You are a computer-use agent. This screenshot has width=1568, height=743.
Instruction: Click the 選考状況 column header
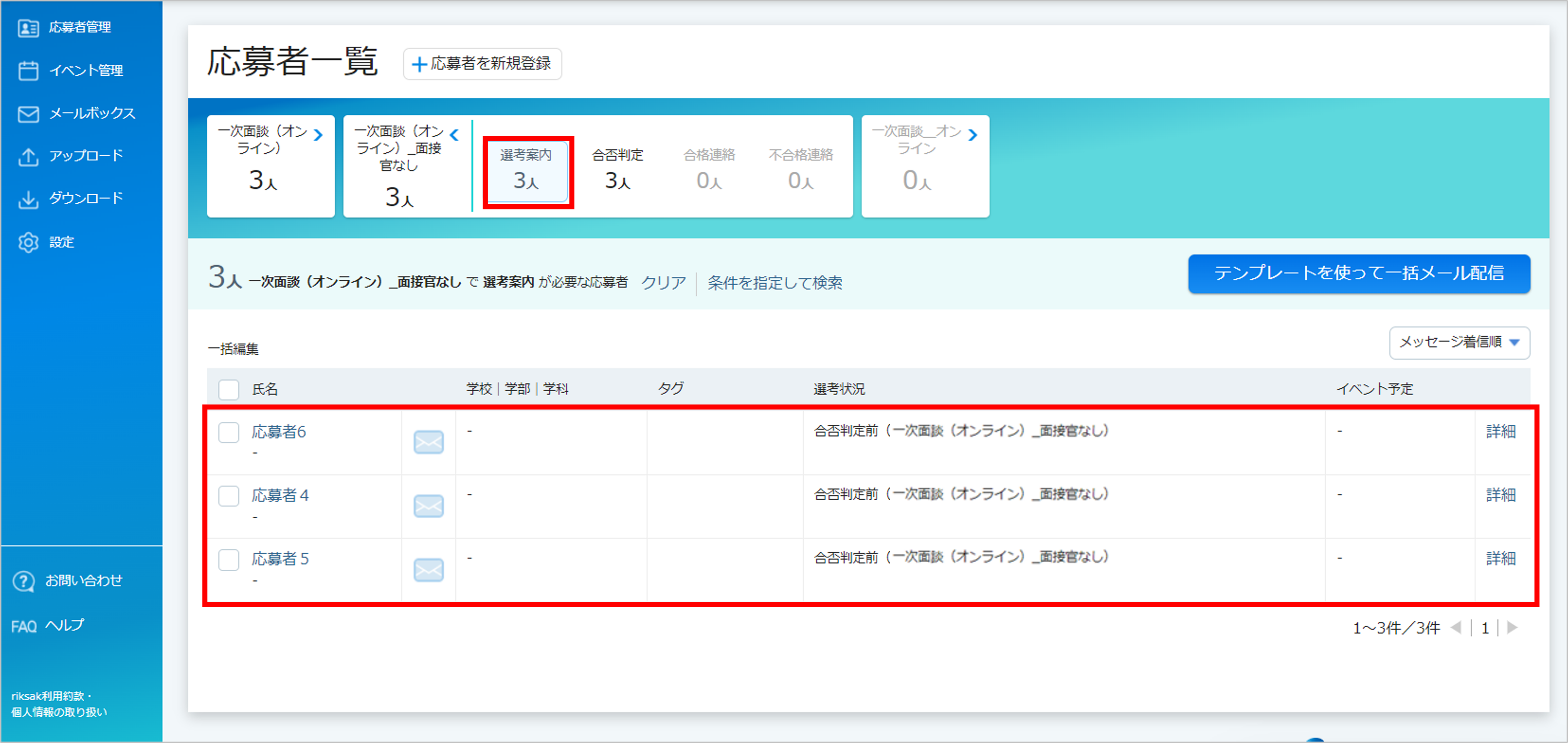pyautogui.click(x=839, y=389)
